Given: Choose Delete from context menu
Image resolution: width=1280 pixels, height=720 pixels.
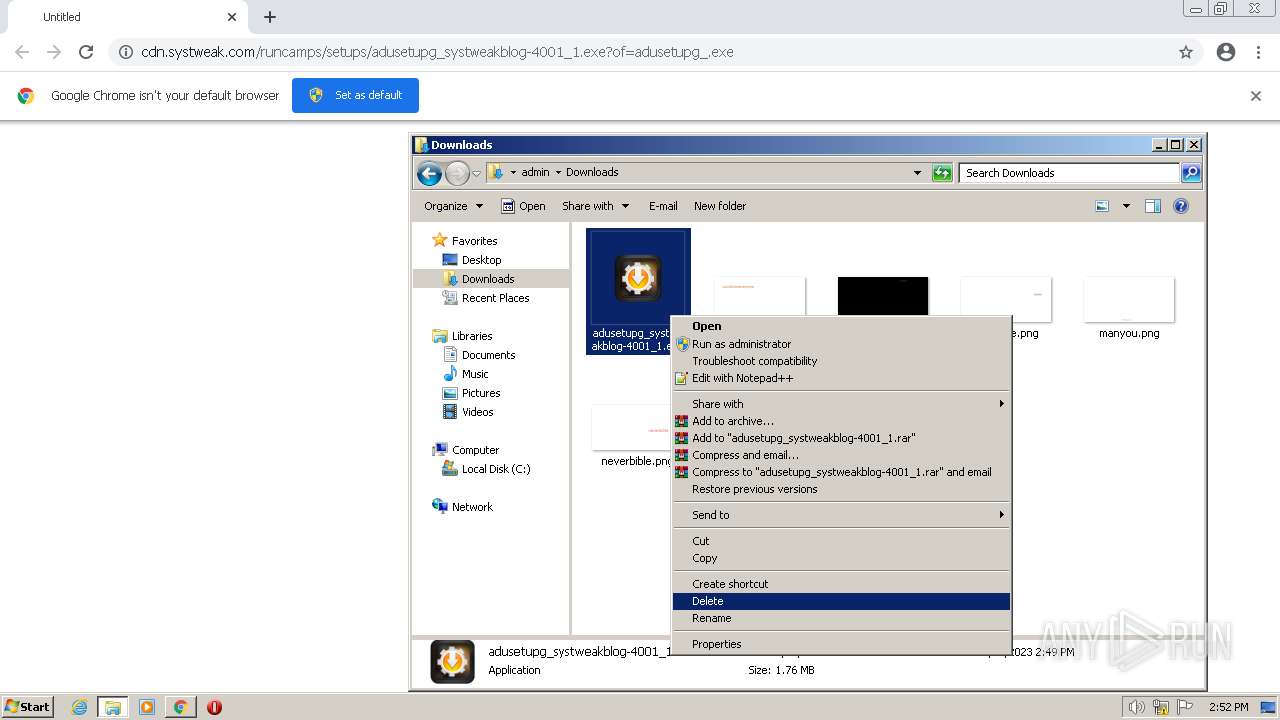Looking at the screenshot, I should [x=841, y=601].
